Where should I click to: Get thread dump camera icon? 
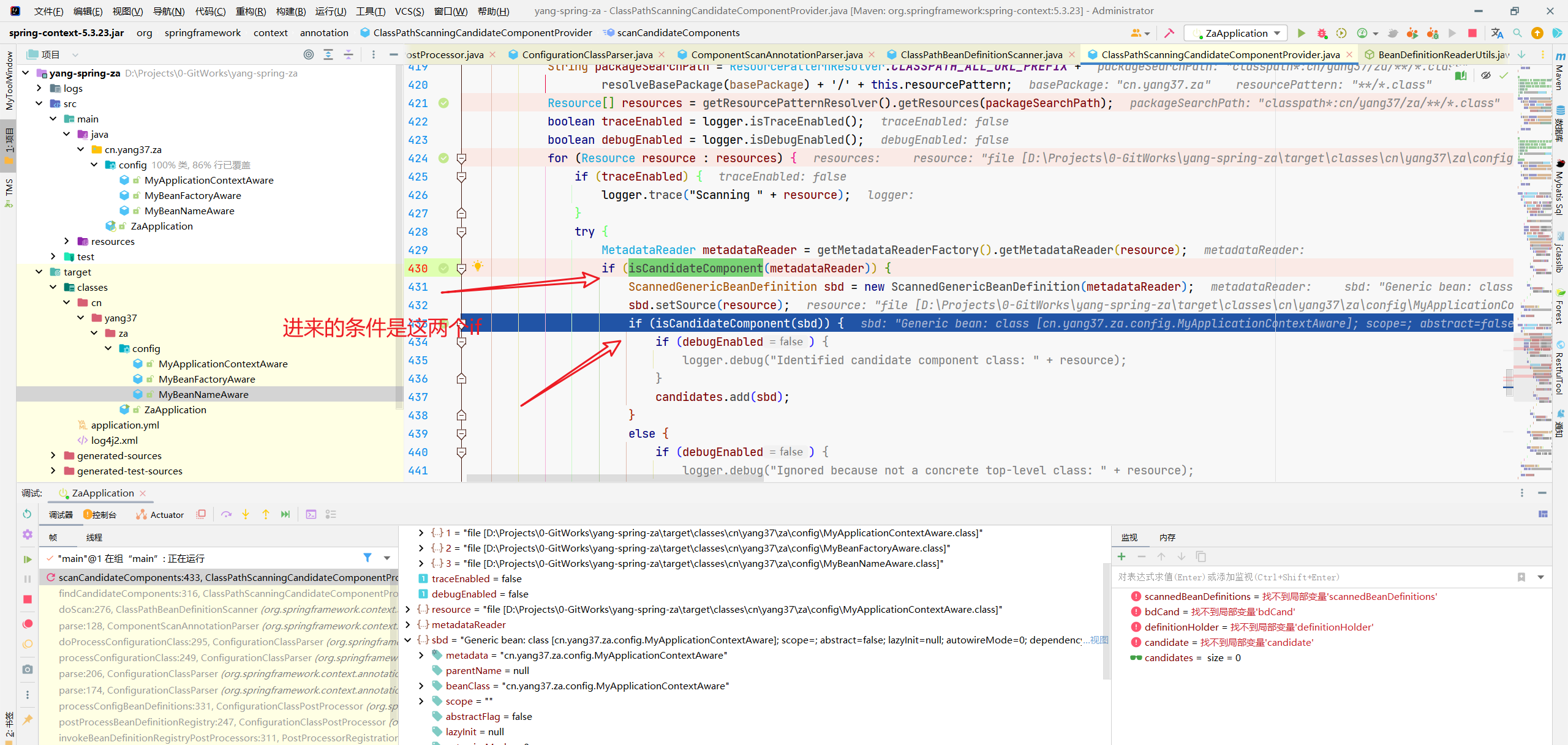point(27,670)
